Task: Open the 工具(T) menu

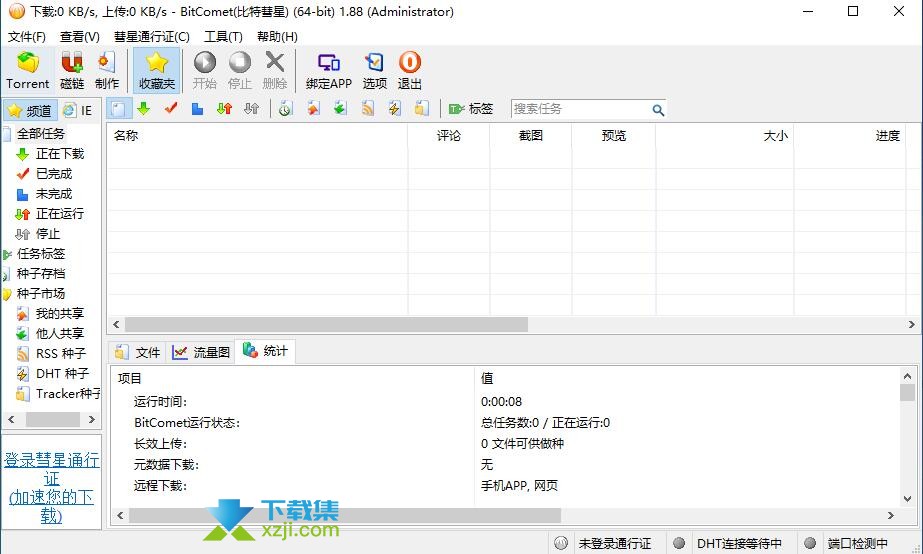Action: (x=223, y=37)
